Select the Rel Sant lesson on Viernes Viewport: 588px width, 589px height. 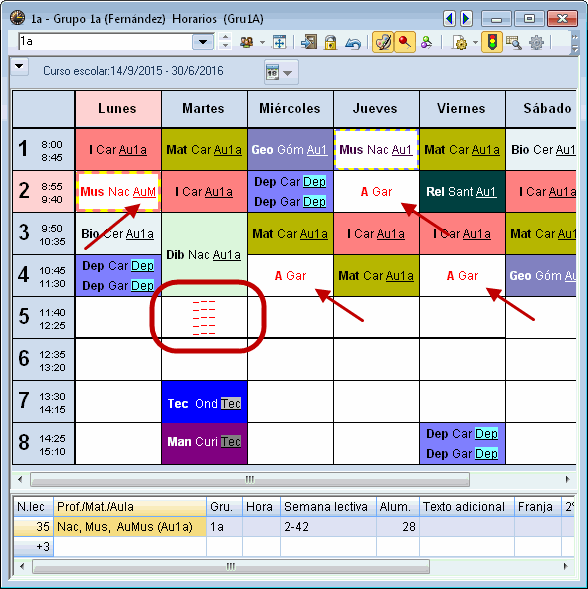tap(462, 192)
